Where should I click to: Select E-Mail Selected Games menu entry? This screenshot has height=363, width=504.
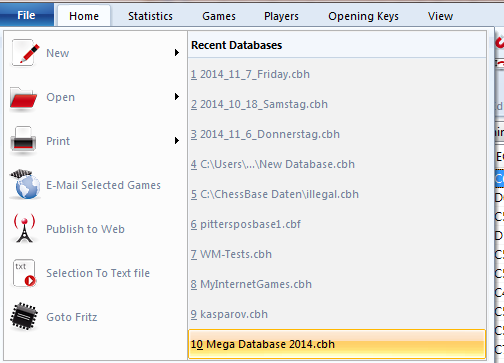(x=103, y=185)
